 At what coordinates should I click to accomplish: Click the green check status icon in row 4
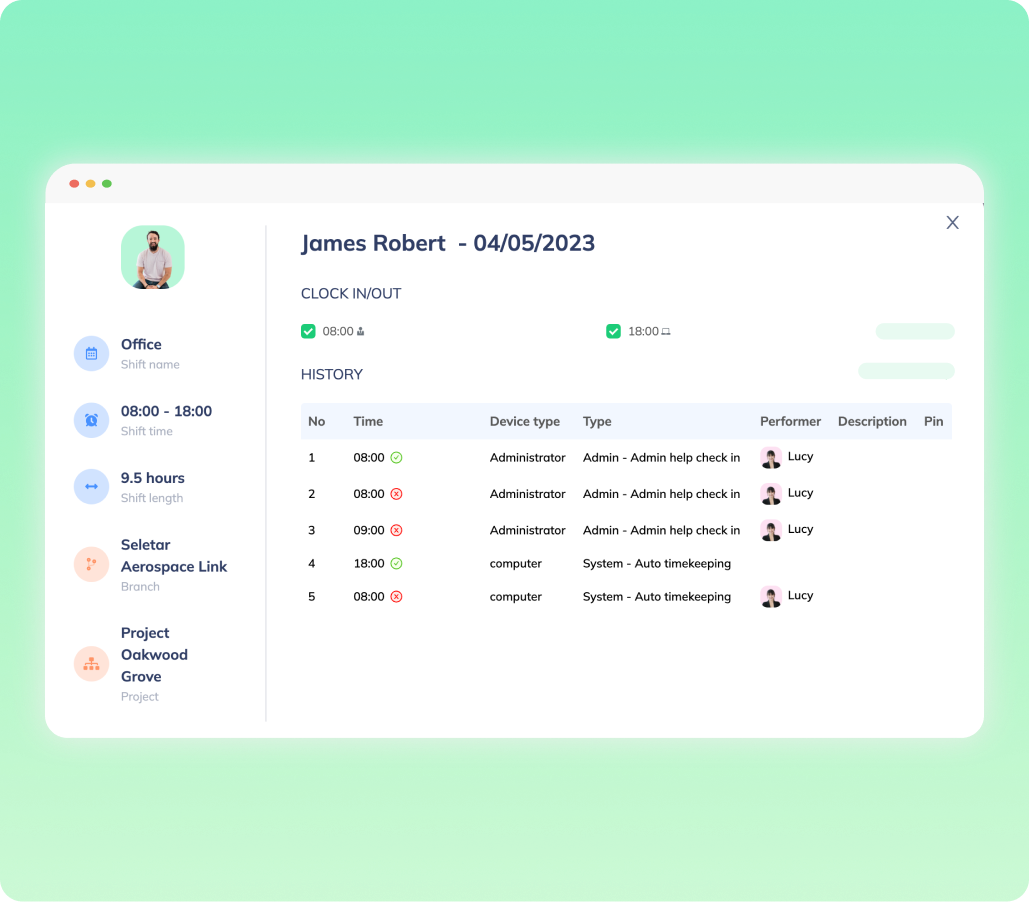point(396,564)
